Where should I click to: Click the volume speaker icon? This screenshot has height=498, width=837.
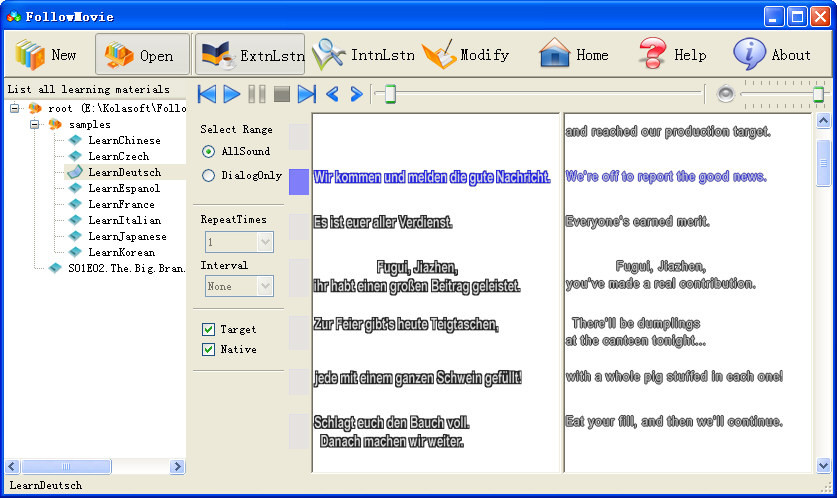(725, 94)
